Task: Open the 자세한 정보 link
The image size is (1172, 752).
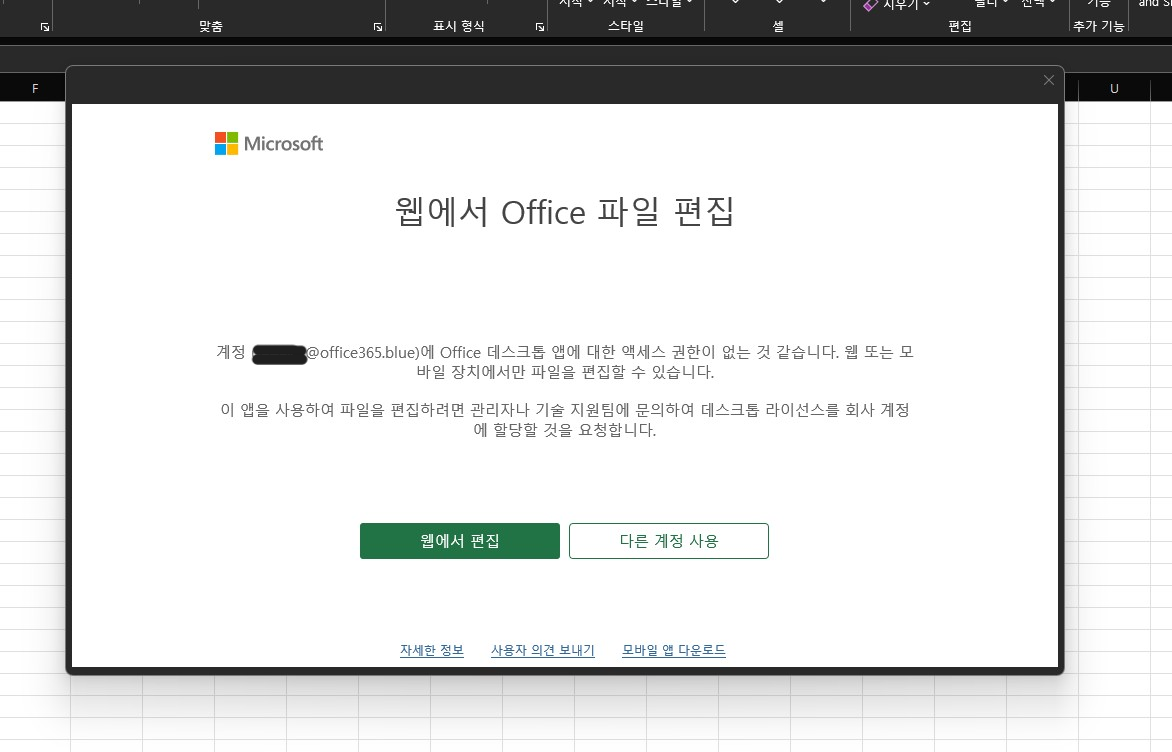Action: pyautogui.click(x=432, y=650)
